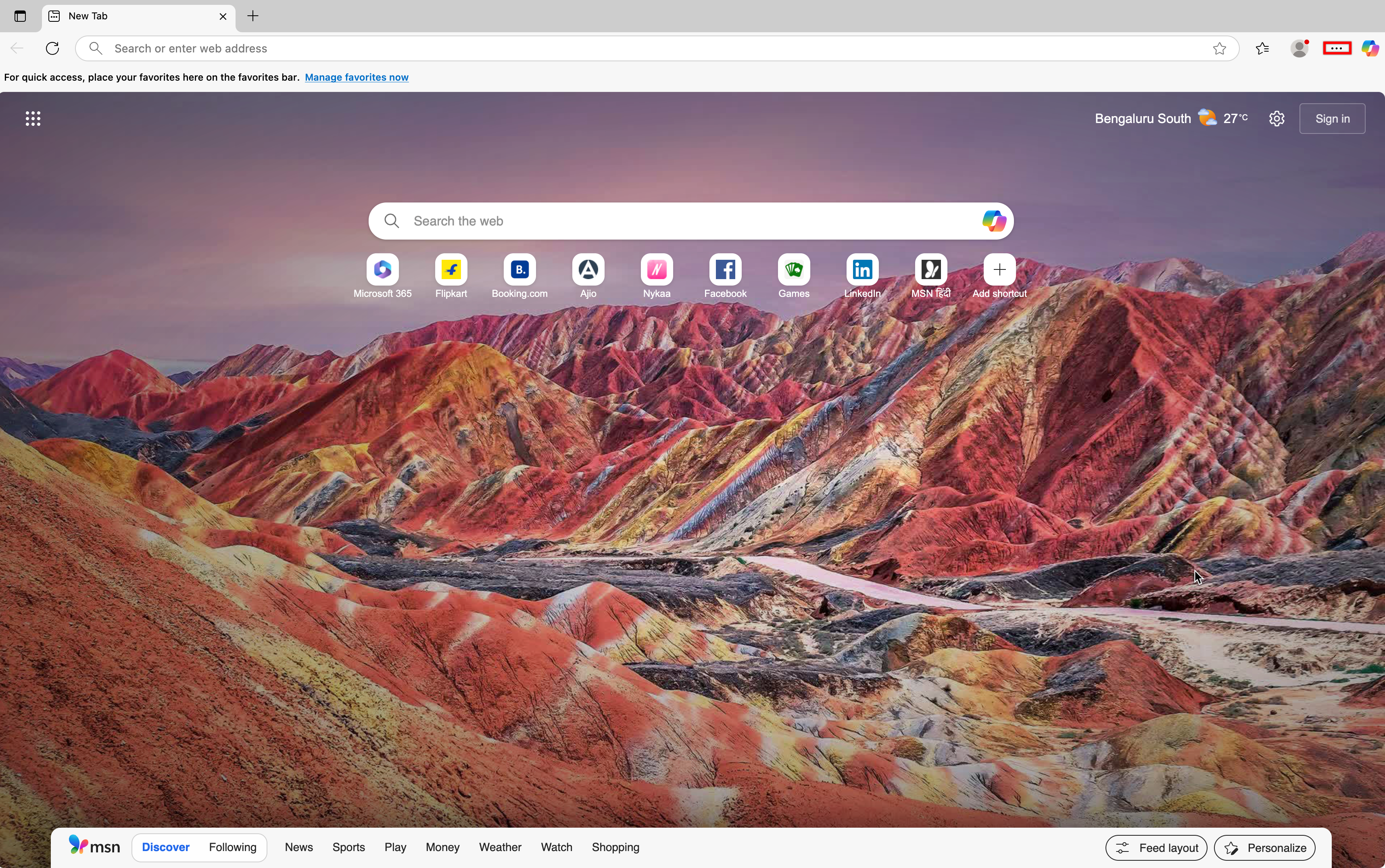Screen dimensions: 1385x868
Task: Open the Feed layout options
Action: click(1156, 848)
